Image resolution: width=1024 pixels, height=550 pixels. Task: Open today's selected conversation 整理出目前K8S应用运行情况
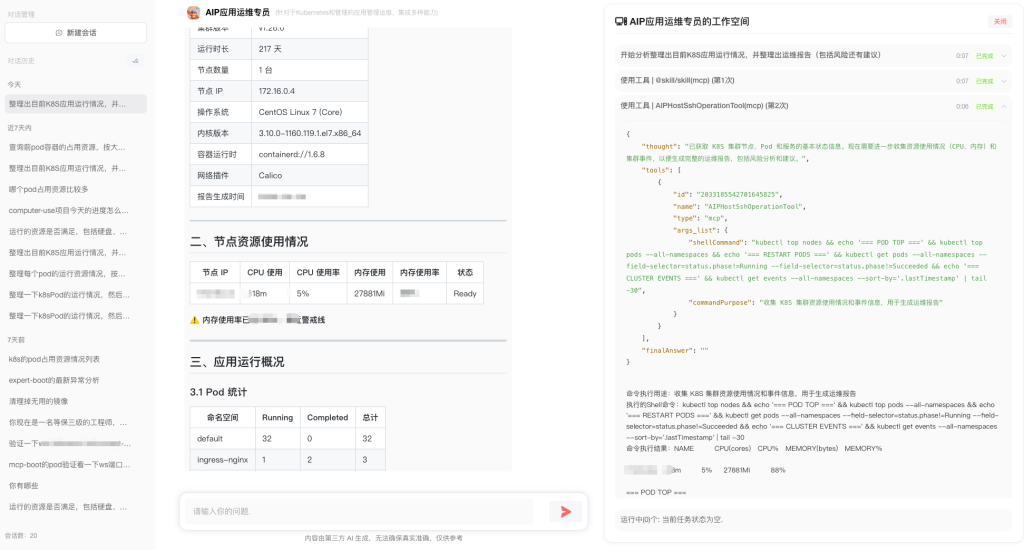pyautogui.click(x=68, y=104)
